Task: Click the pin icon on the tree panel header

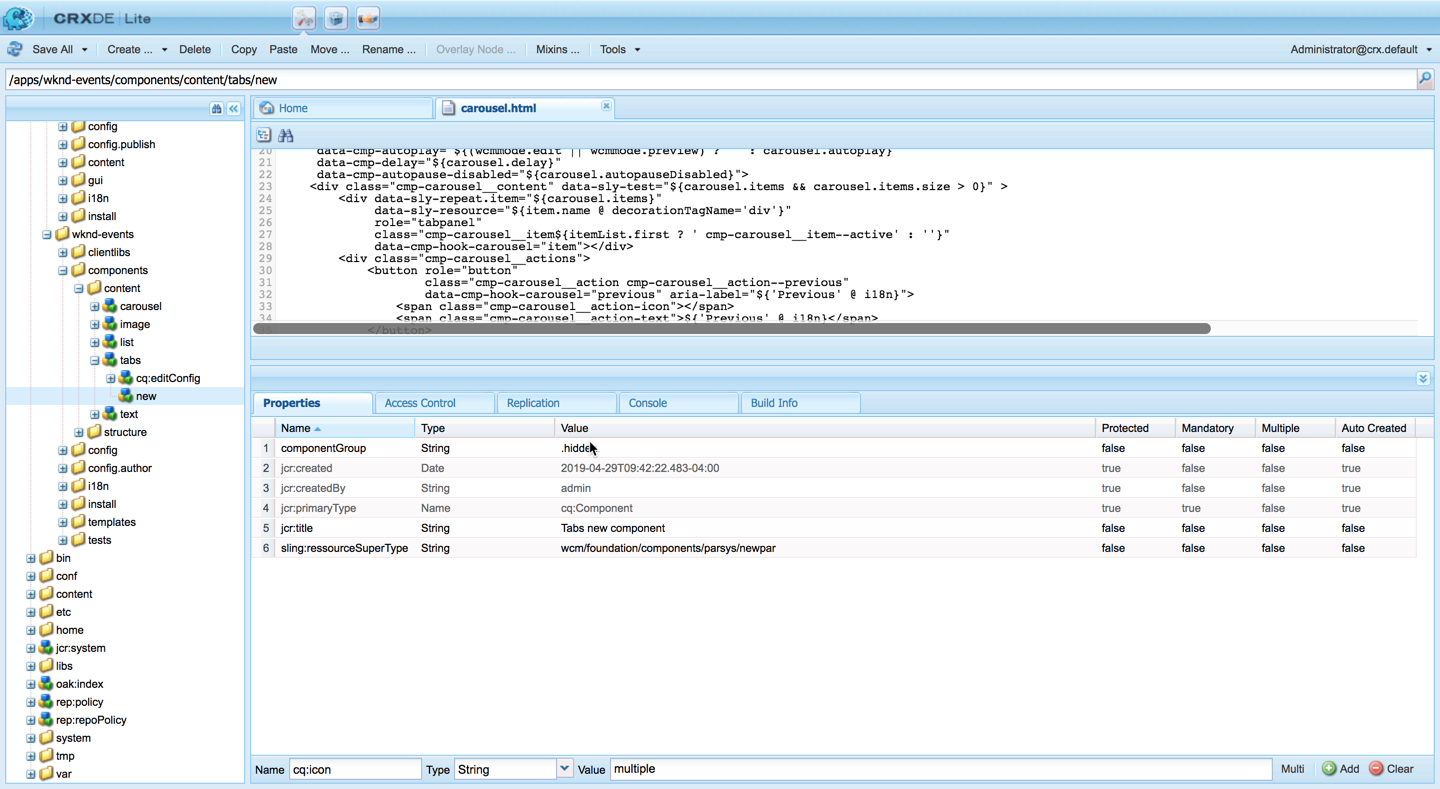Action: 216,107
